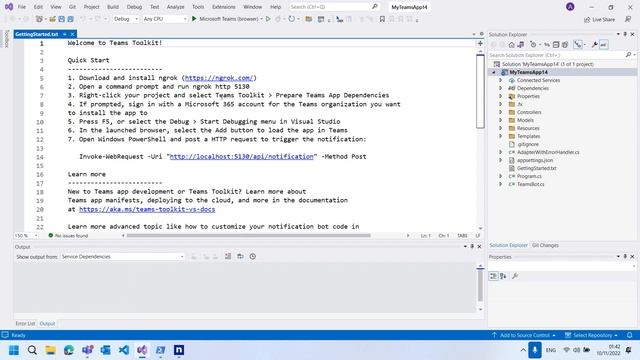
Task: Pin the GettingStarted.txt tab
Action: [64, 34]
